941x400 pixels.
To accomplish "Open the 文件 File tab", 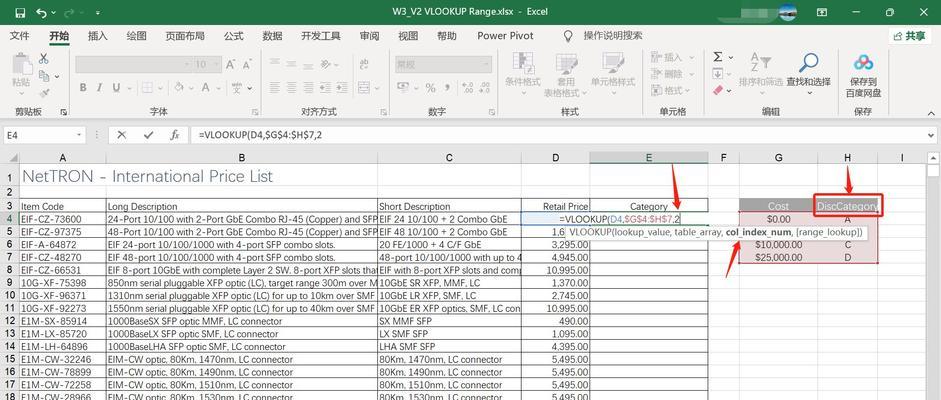I will pyautogui.click(x=20, y=36).
